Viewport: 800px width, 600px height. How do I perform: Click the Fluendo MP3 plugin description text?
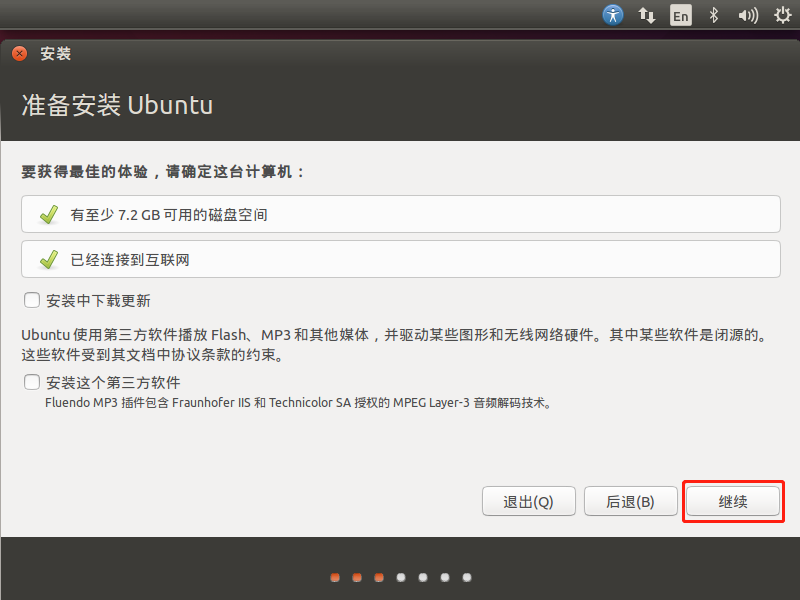coord(298,403)
